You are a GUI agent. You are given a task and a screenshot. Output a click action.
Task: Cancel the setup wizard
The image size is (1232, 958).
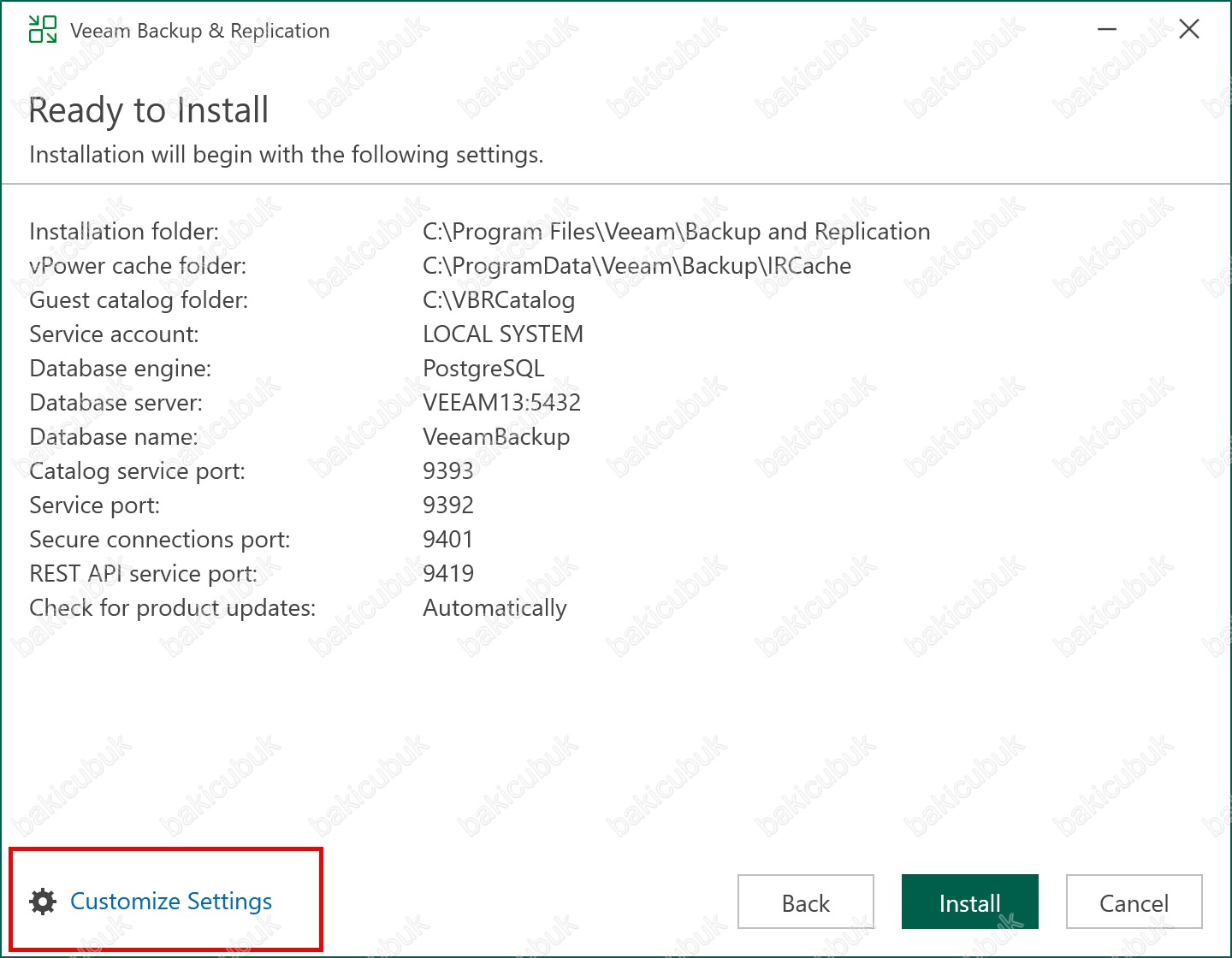click(x=1134, y=902)
